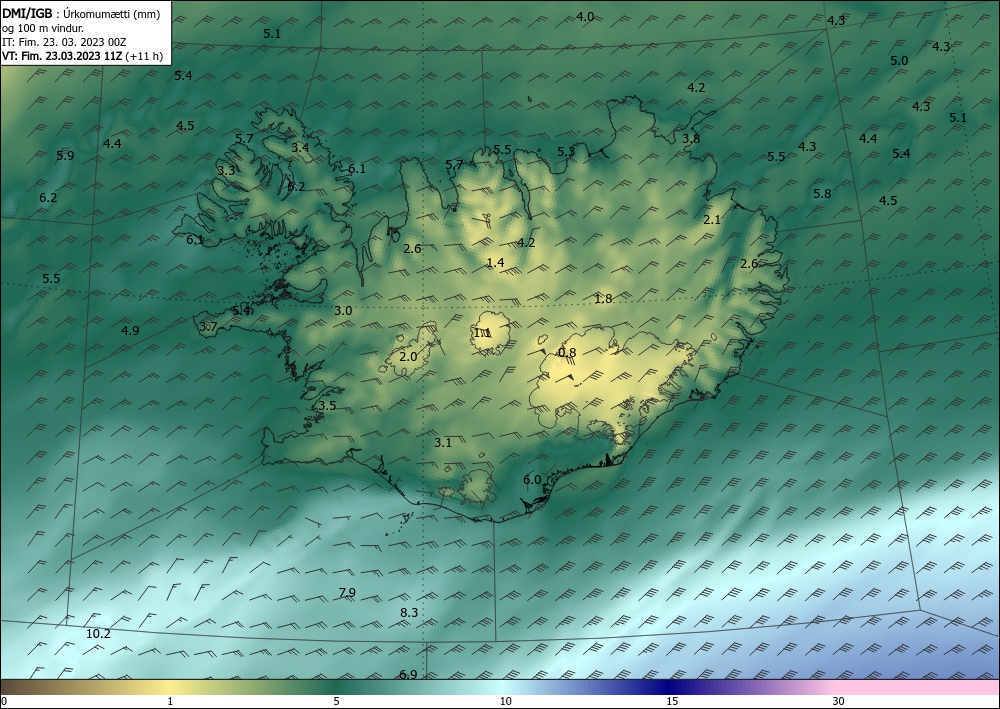This screenshot has width=1000, height=709.
Task: Click the 1.4 value in north Iceland
Action: point(496,263)
